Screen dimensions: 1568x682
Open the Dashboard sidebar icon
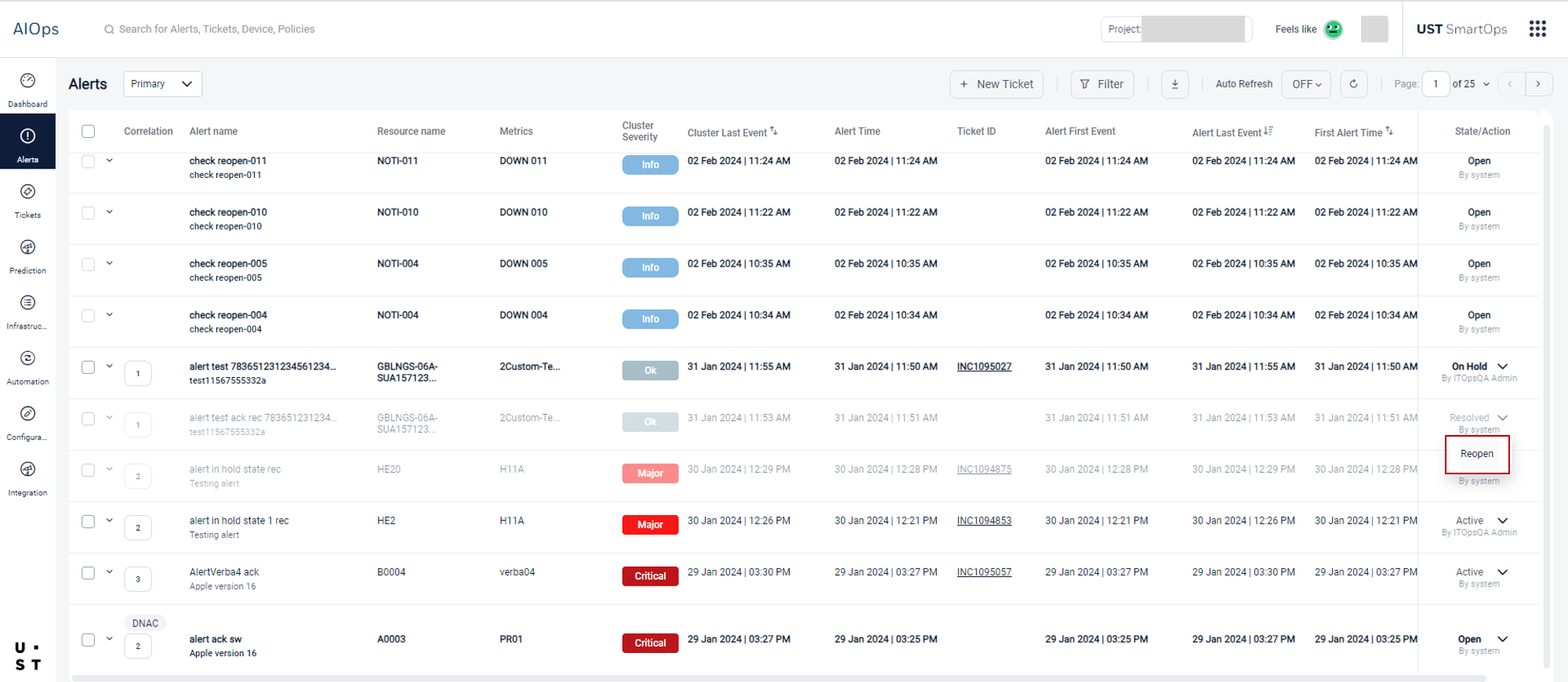(27, 82)
